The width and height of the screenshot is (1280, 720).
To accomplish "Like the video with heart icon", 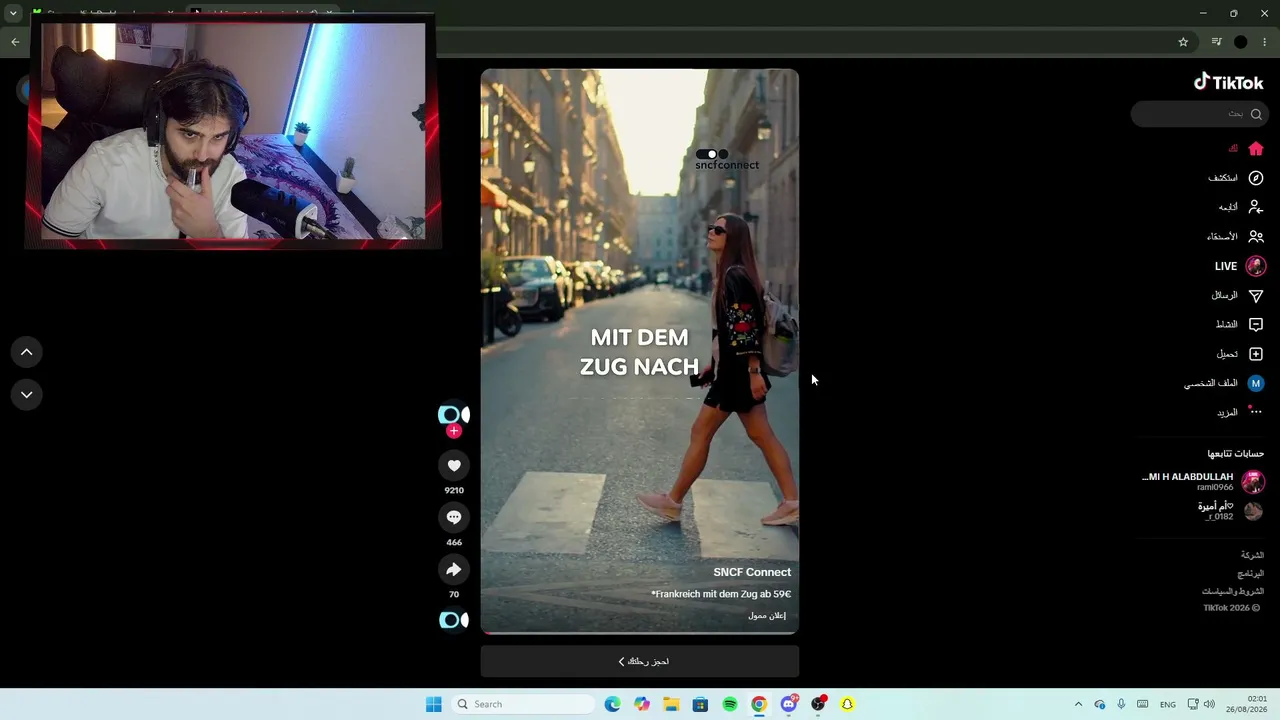I will pyautogui.click(x=454, y=465).
